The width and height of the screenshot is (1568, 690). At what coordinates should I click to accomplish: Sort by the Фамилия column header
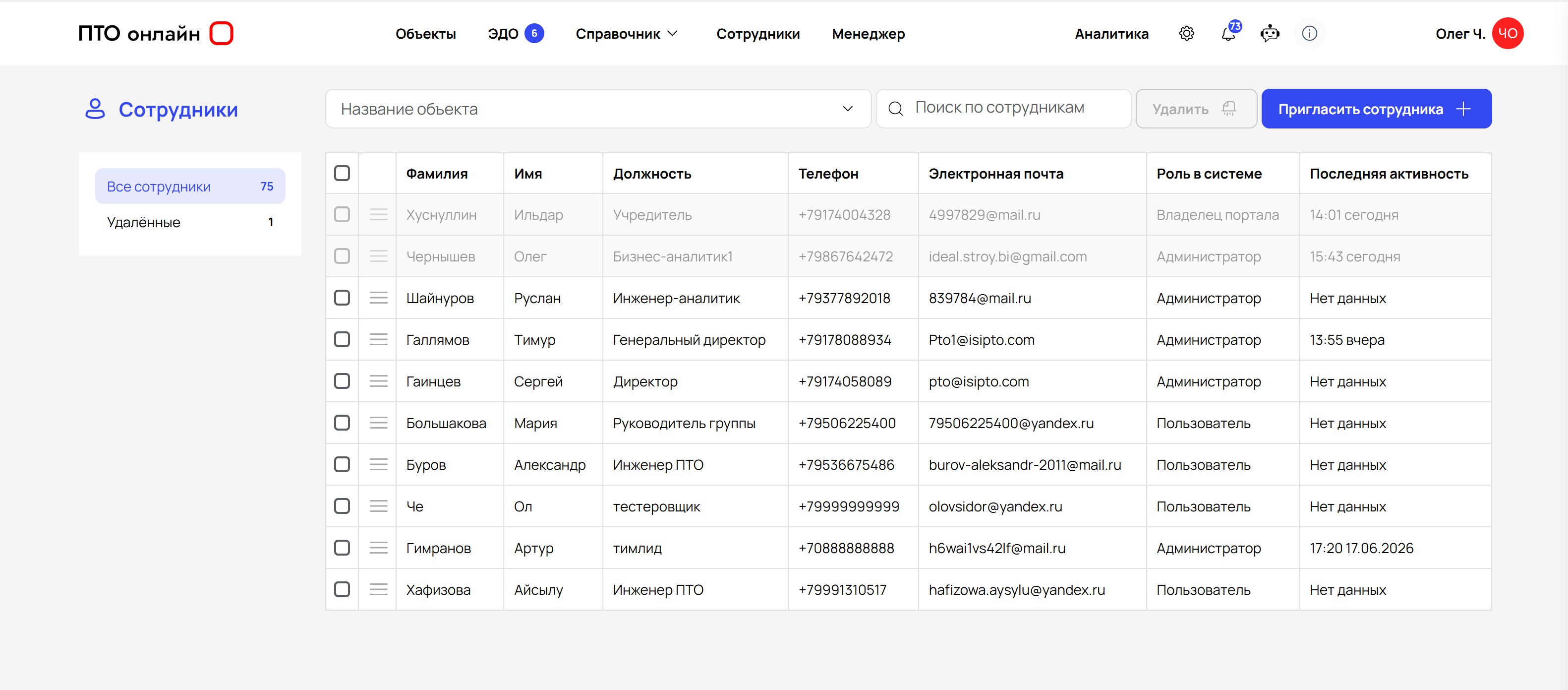click(x=437, y=174)
